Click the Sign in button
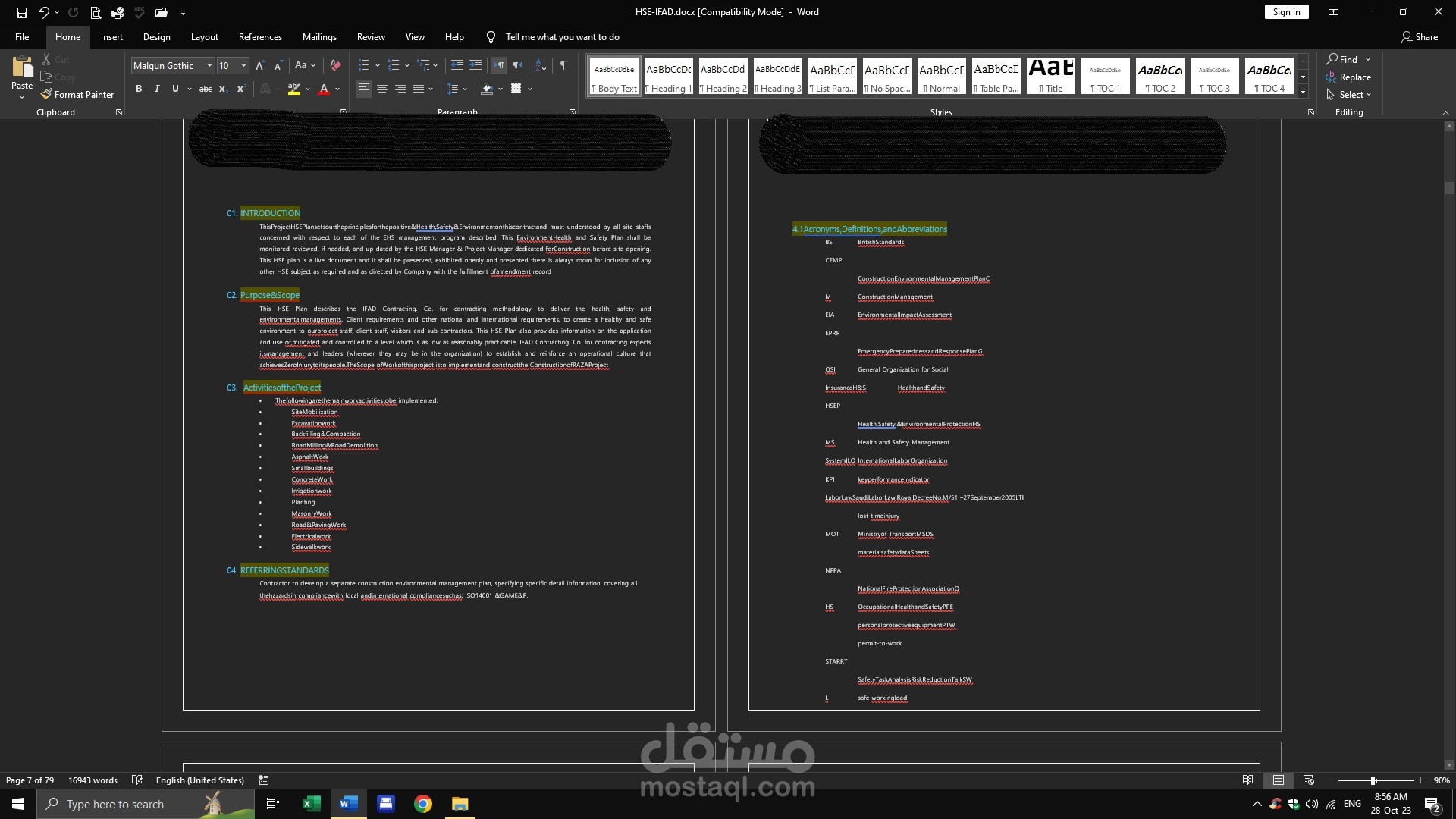Screen dimensions: 1456x819 pos(1286,12)
